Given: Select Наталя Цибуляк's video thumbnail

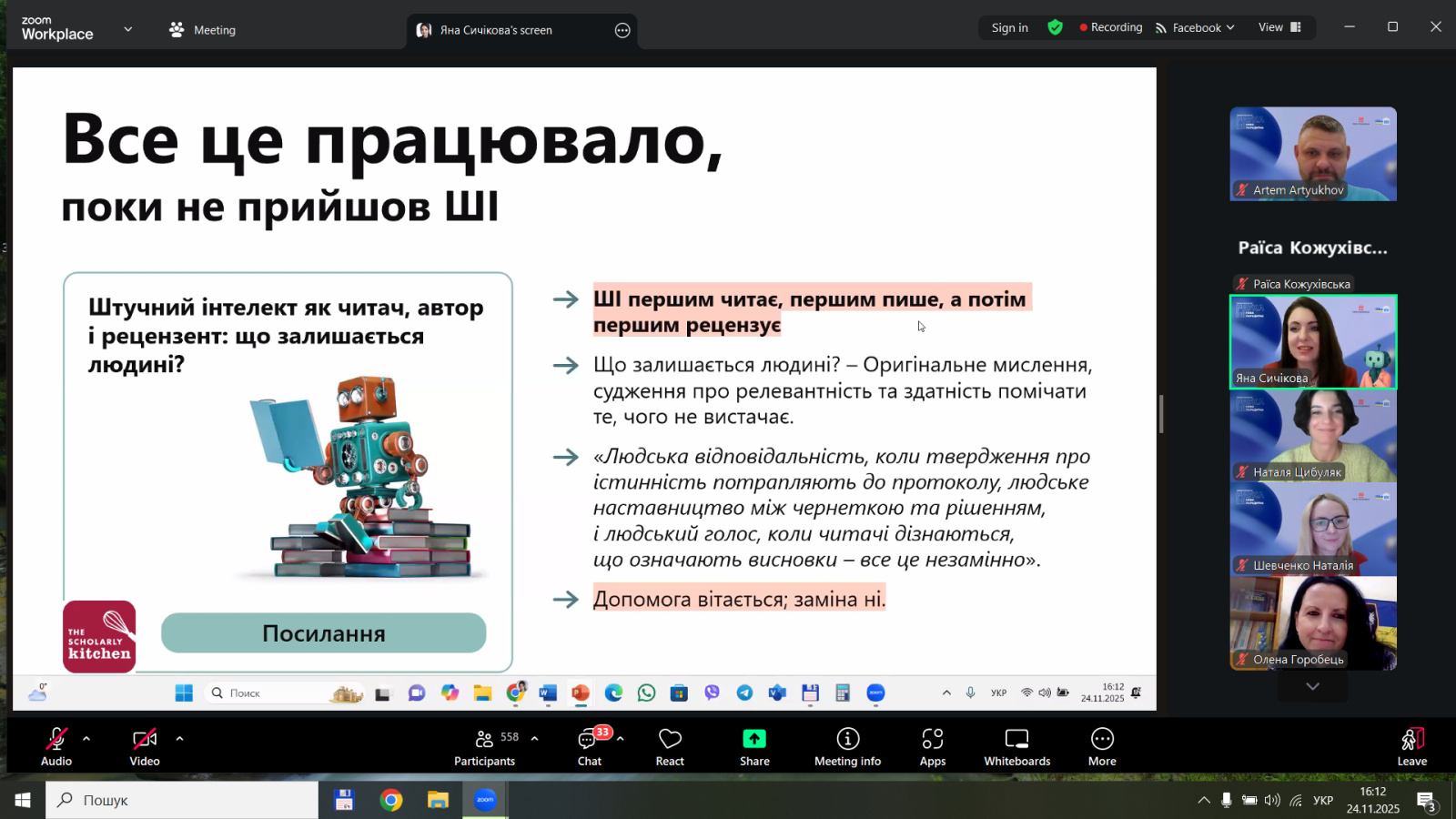Looking at the screenshot, I should [1312, 436].
